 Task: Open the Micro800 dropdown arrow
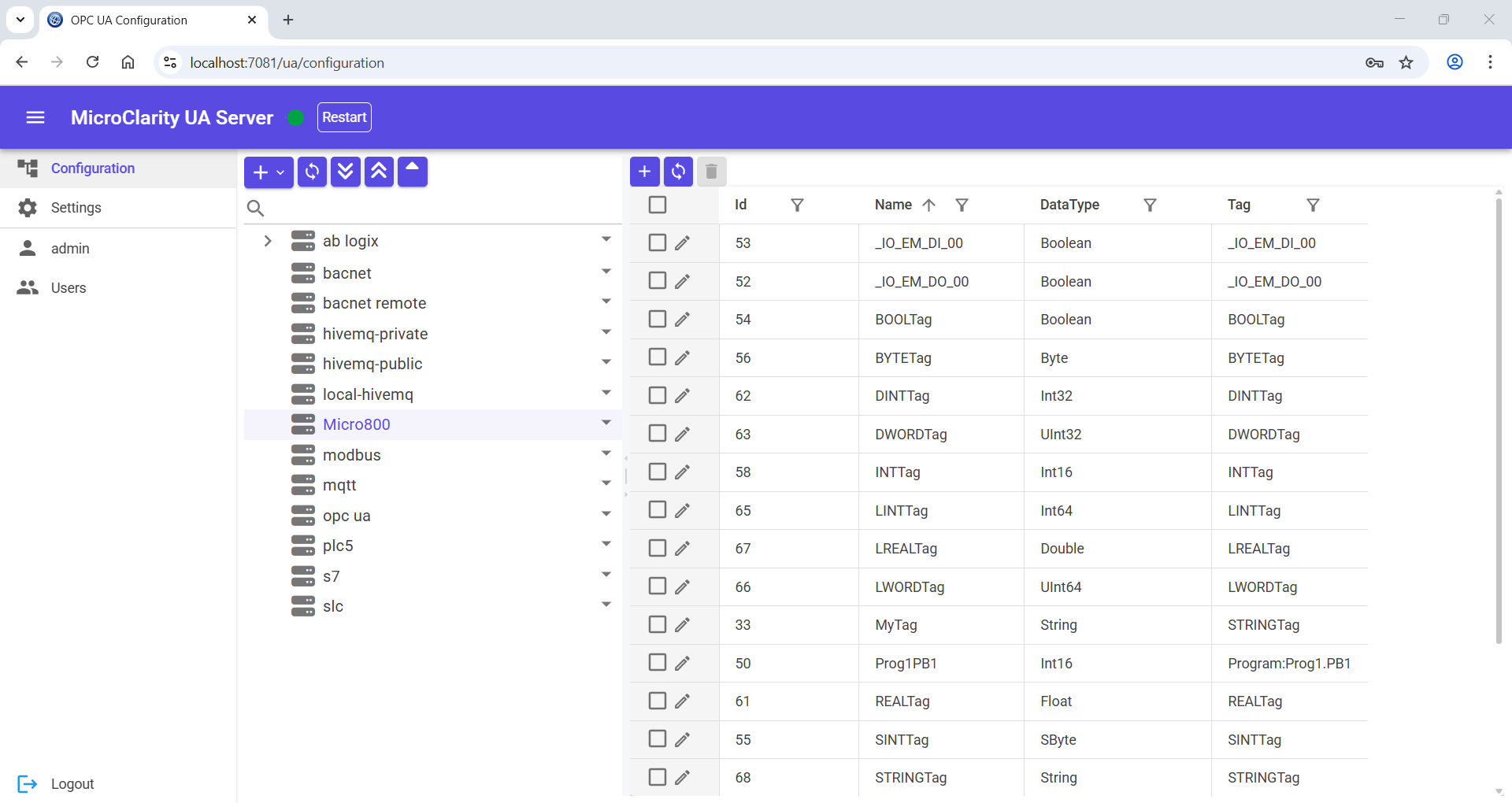(606, 424)
